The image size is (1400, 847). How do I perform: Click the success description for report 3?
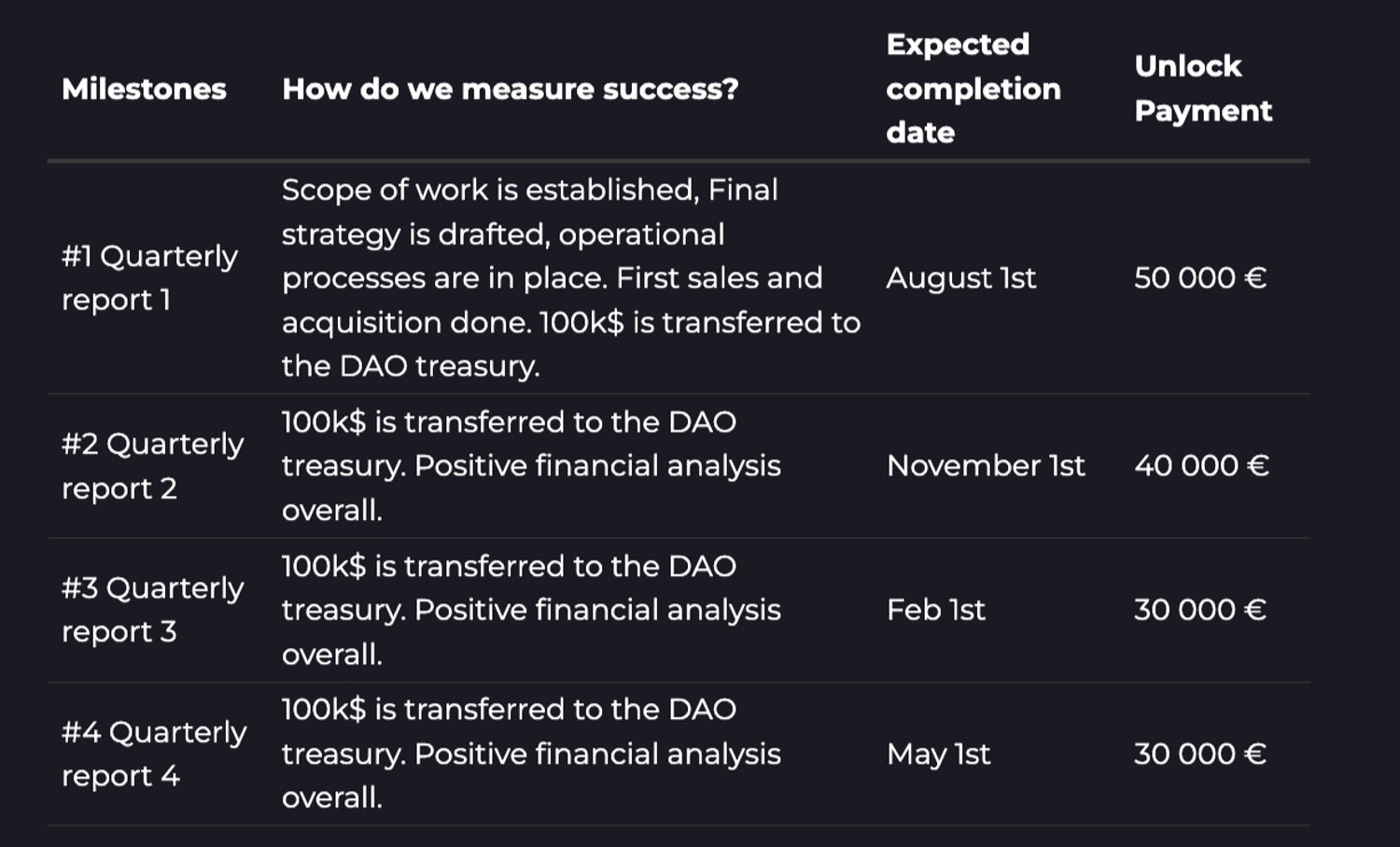pos(531,609)
